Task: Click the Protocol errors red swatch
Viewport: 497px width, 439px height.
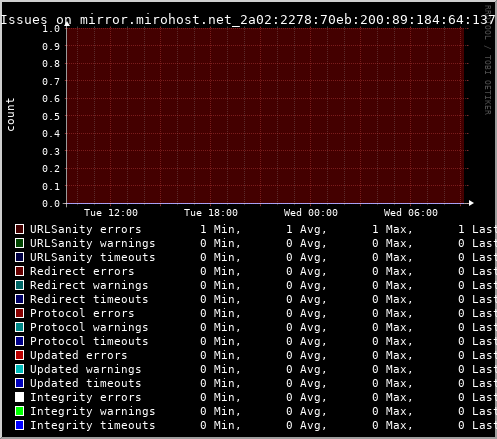Action: (20, 313)
